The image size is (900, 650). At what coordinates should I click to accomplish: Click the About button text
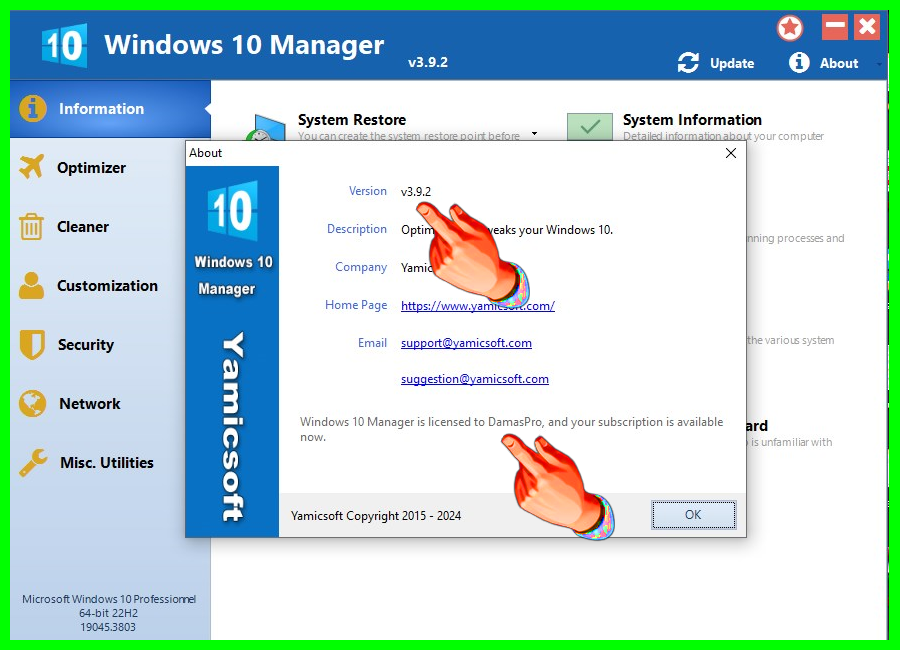pyautogui.click(x=839, y=63)
